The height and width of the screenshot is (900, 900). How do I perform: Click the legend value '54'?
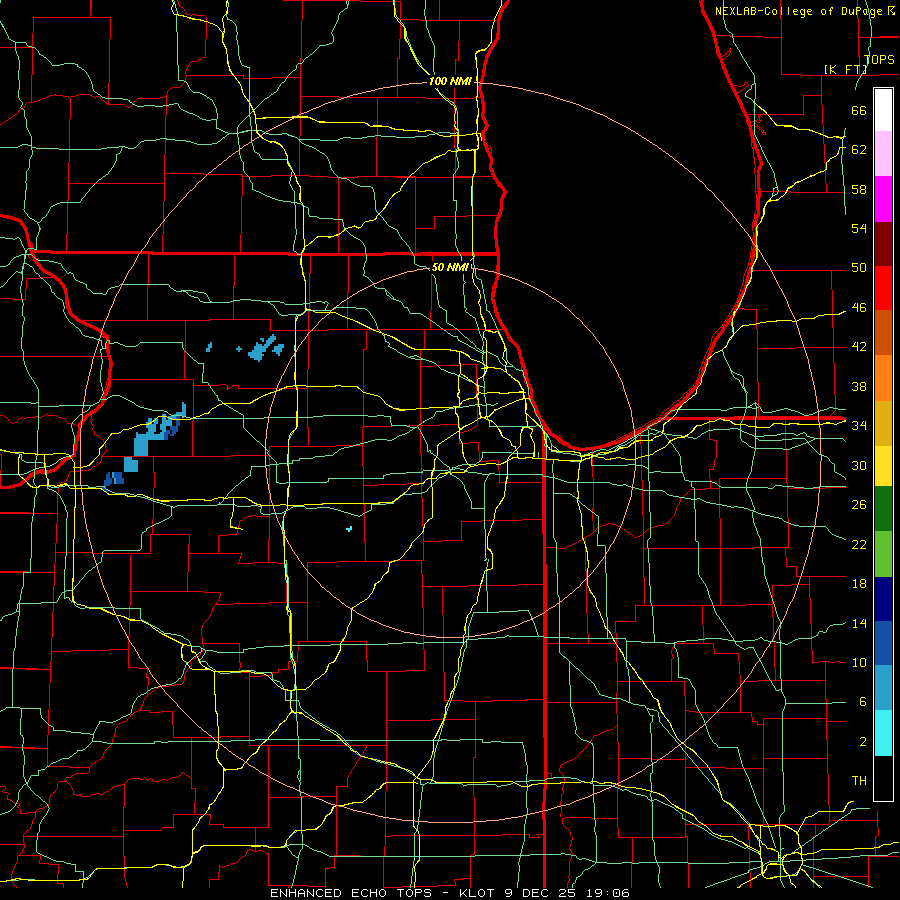point(859,228)
